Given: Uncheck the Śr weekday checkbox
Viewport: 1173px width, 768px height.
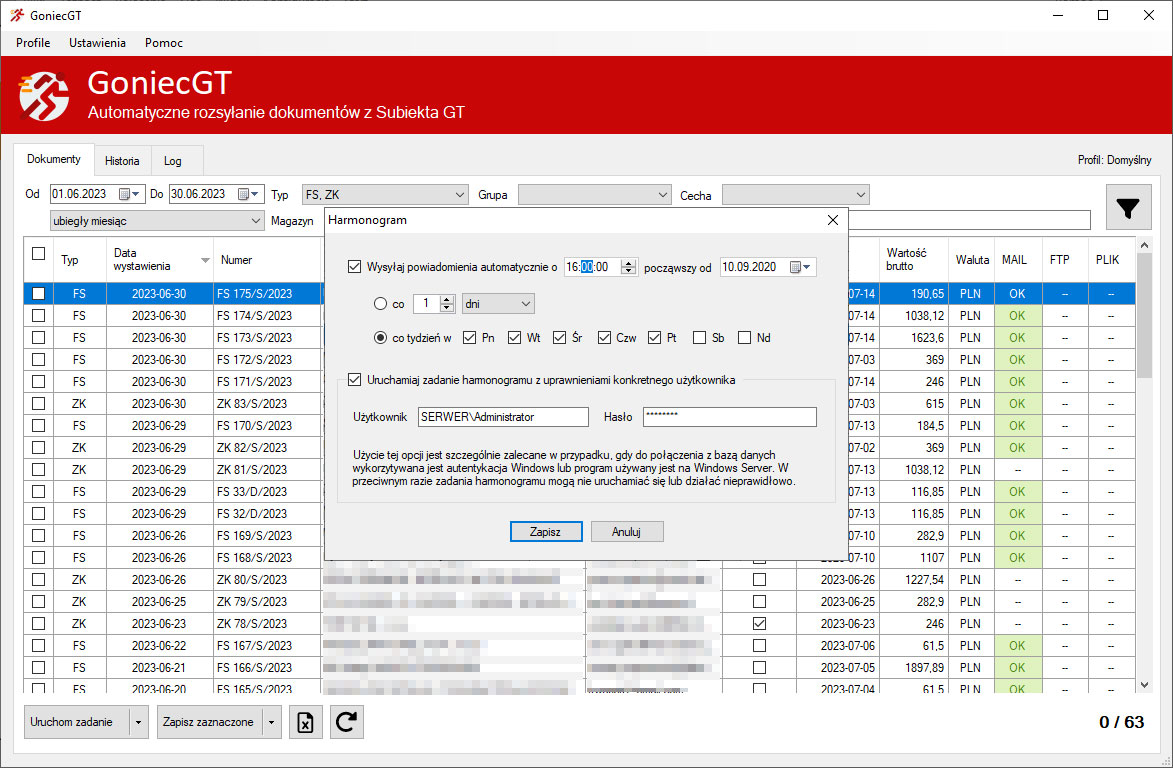Looking at the screenshot, I should coord(559,337).
